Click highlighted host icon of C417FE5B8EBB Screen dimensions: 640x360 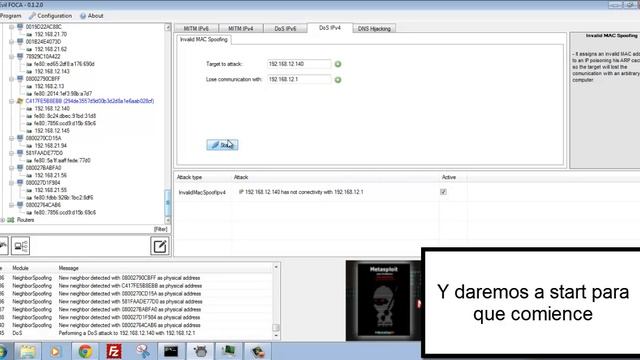pos(20,101)
